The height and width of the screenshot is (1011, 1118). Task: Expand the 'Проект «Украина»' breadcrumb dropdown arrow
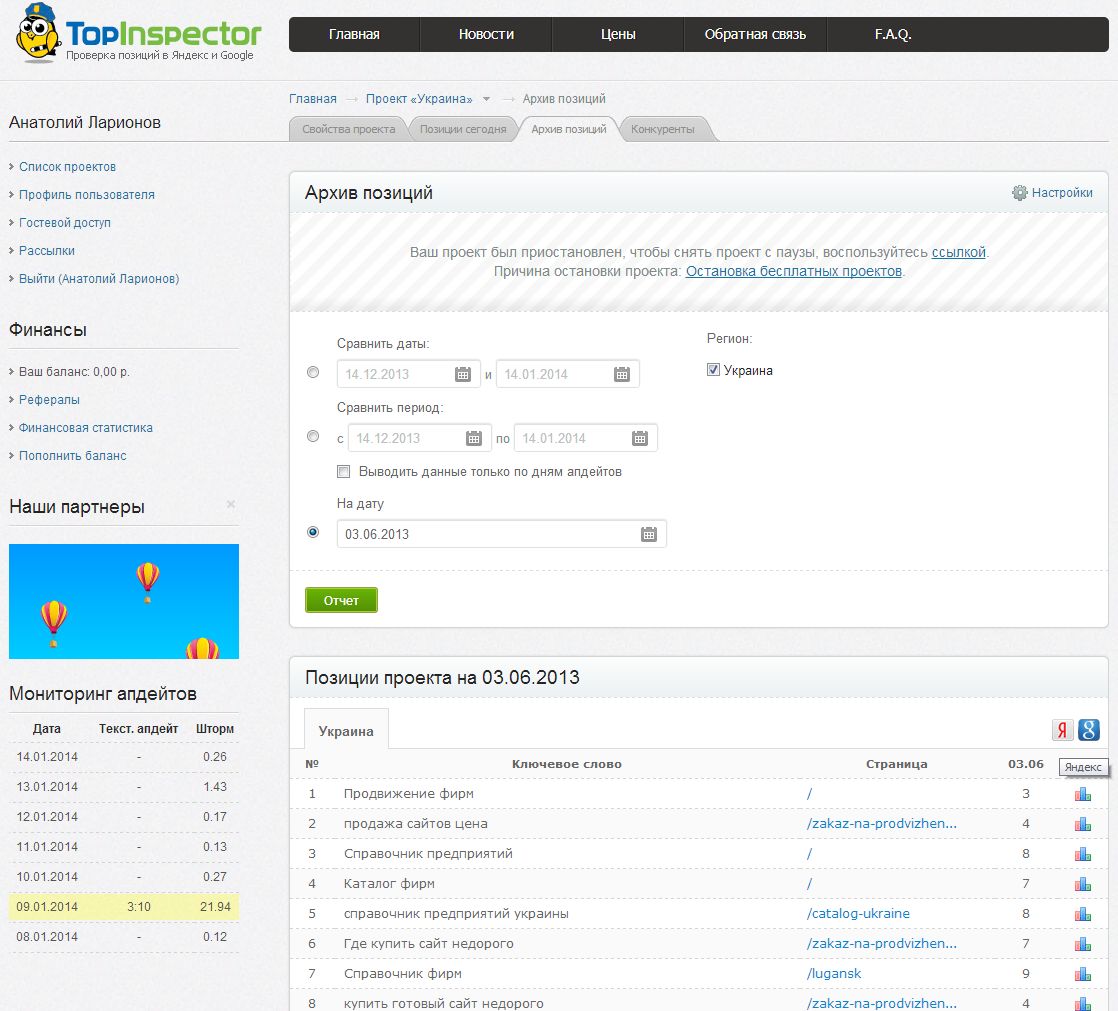point(486,99)
